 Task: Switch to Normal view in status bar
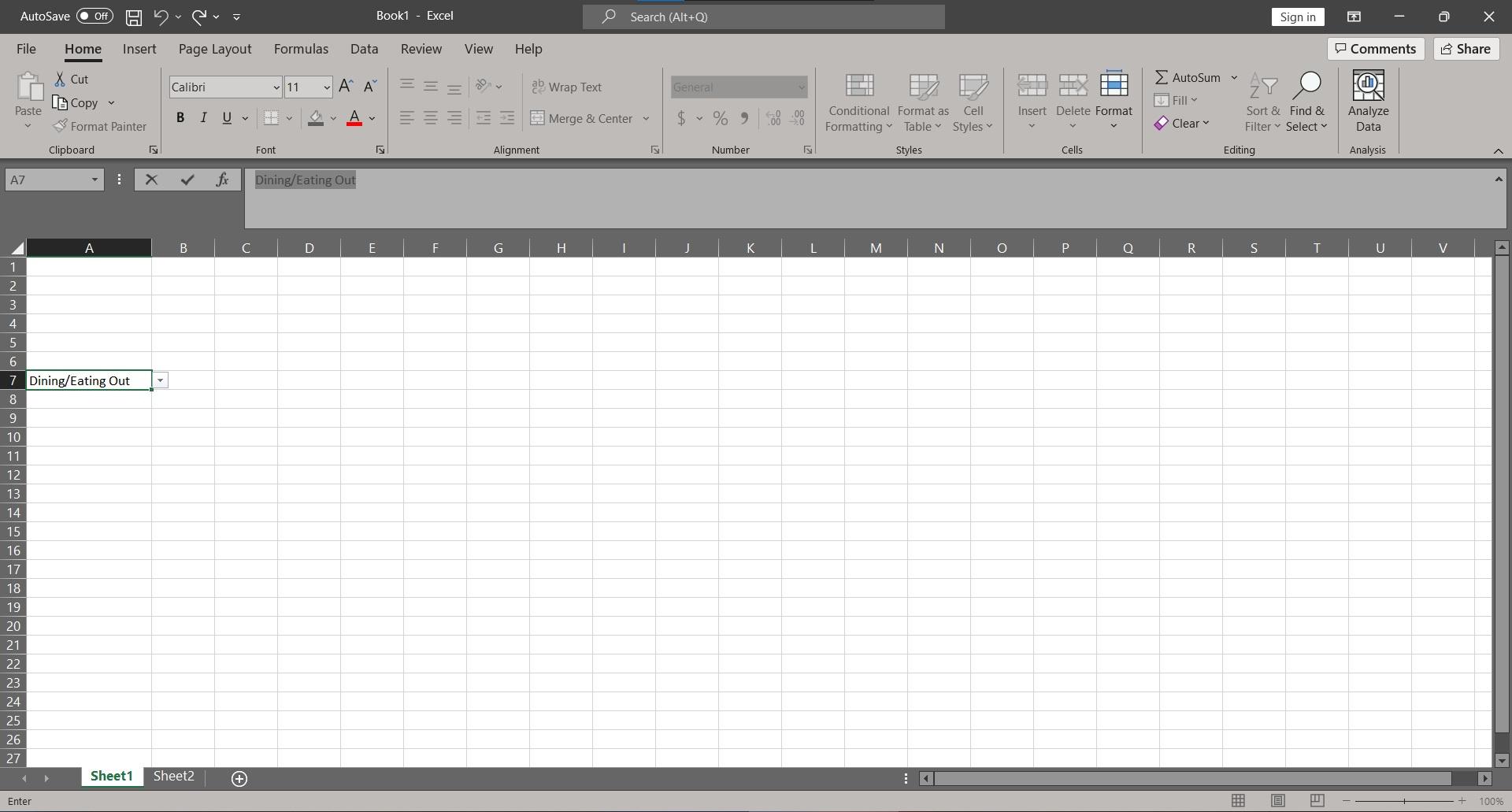coord(1238,801)
